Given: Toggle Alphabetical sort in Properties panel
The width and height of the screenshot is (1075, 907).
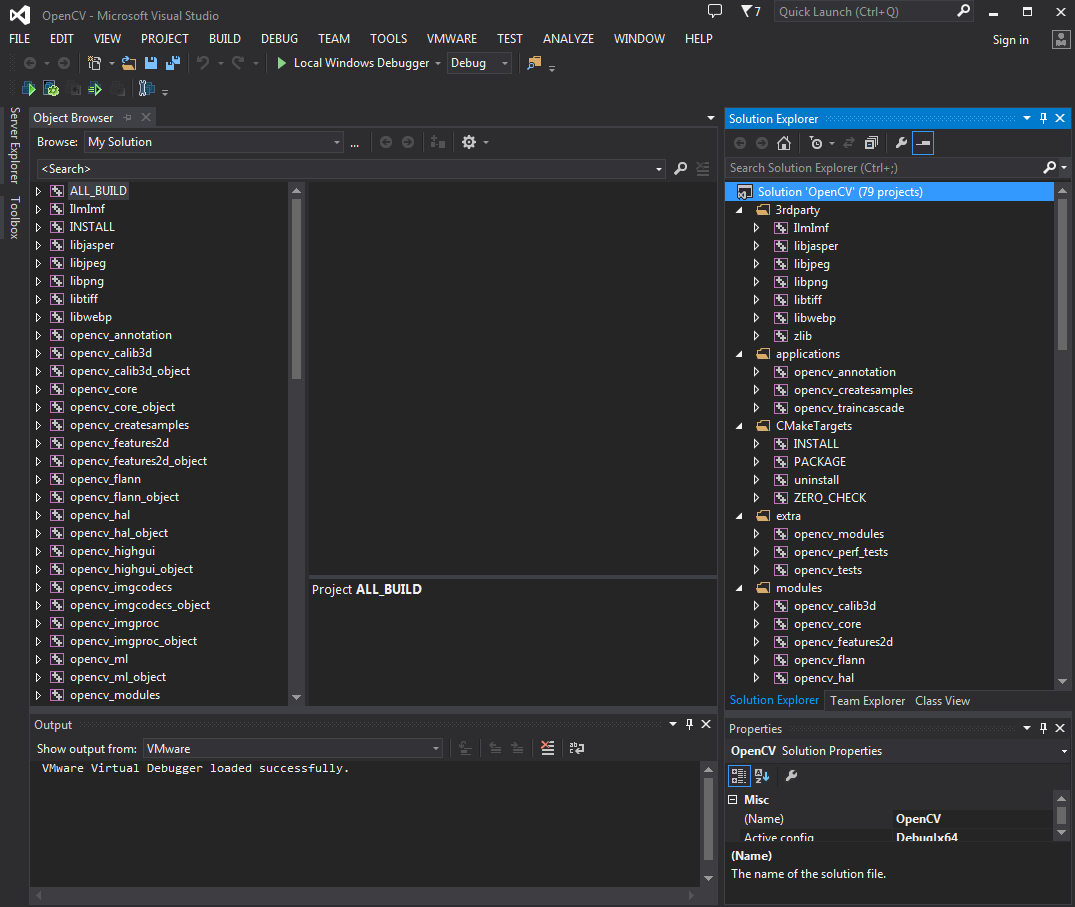Looking at the screenshot, I should pyautogui.click(x=762, y=775).
